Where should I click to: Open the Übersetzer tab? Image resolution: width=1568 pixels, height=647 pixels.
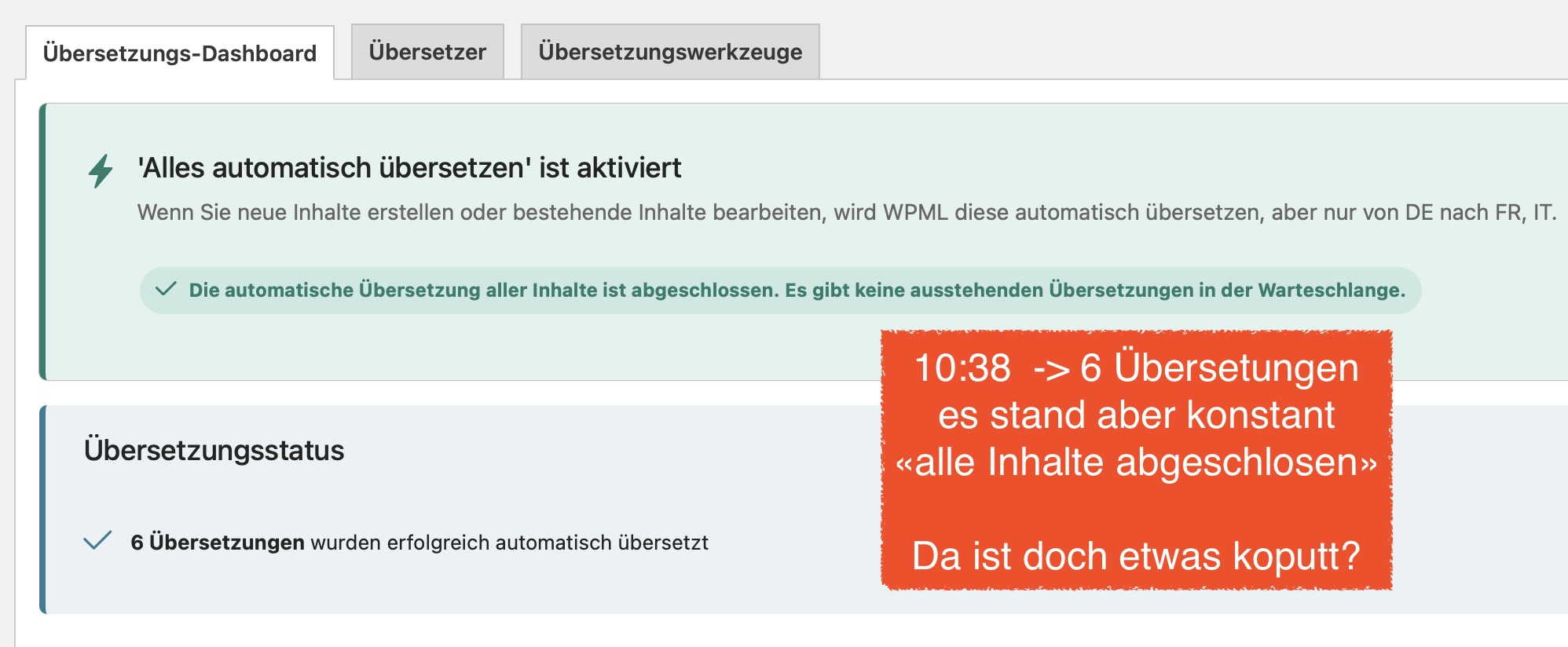[x=427, y=52]
